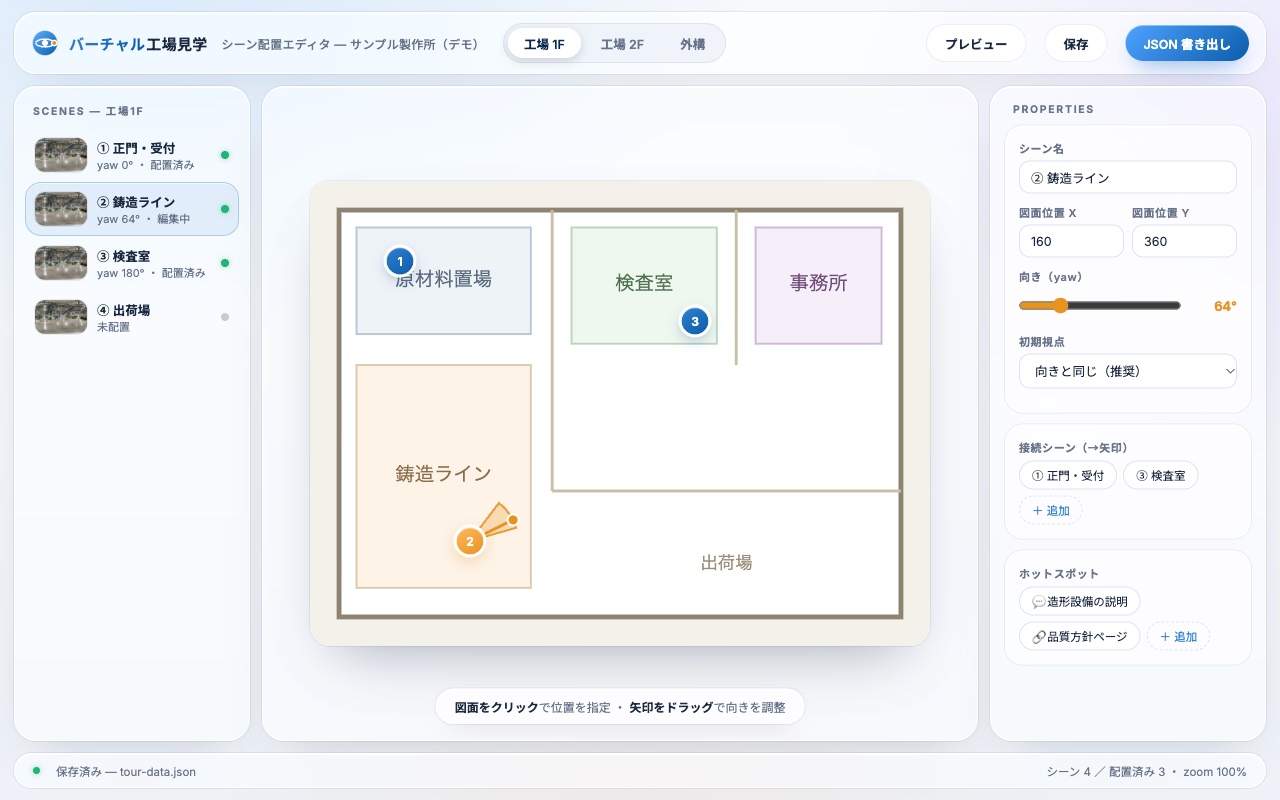1280x800 pixels.
Task: Select scene marker 3 on the floor plan
Action: [x=695, y=322]
